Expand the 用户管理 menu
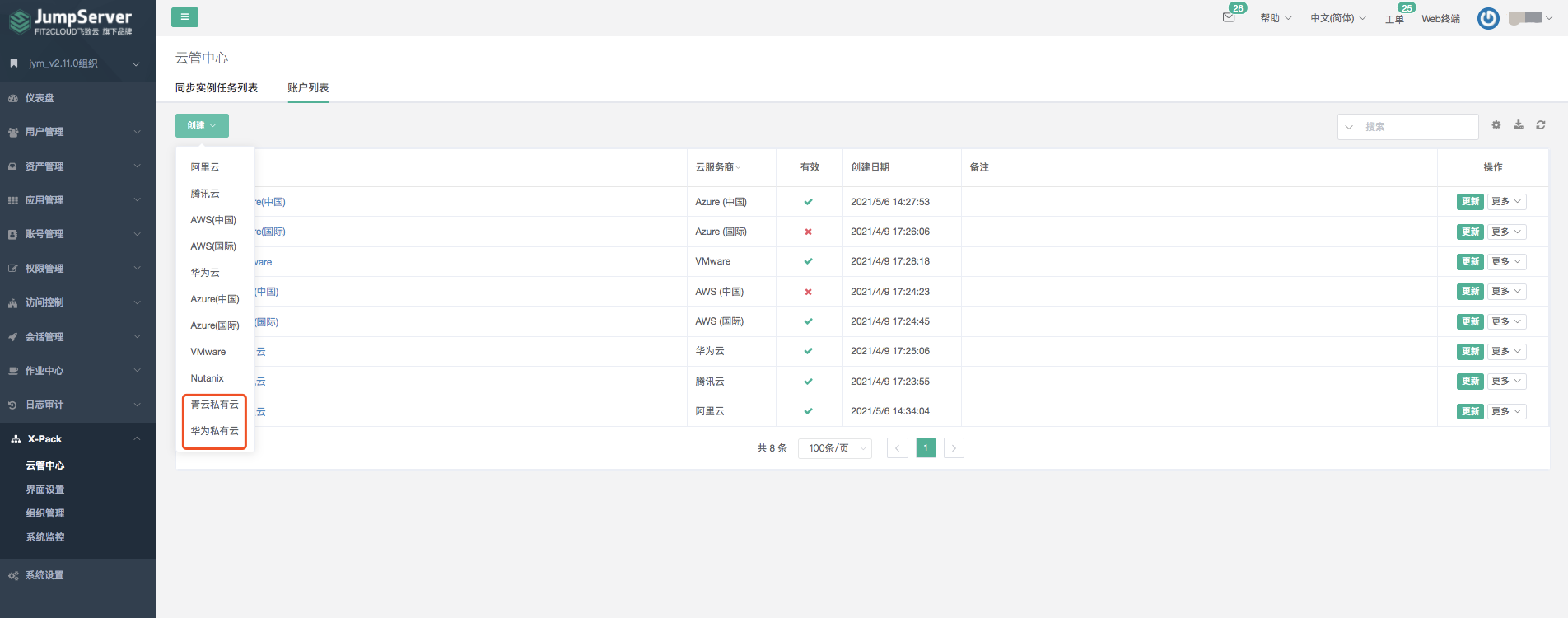The height and width of the screenshot is (618, 1568). click(x=78, y=132)
